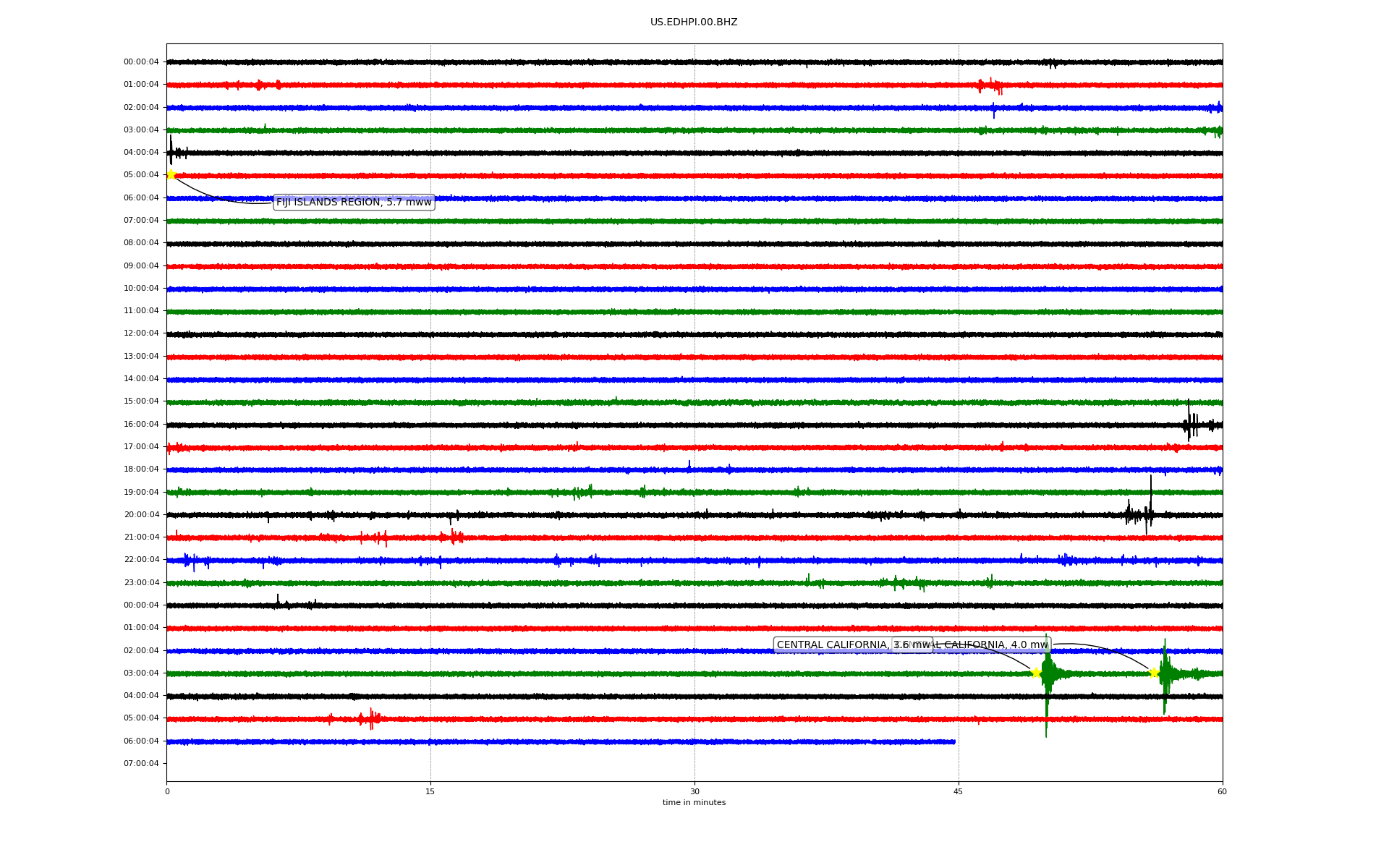Click the 60 minute x-axis tick label
Screen dimensions: 1389x868
(x=1222, y=792)
